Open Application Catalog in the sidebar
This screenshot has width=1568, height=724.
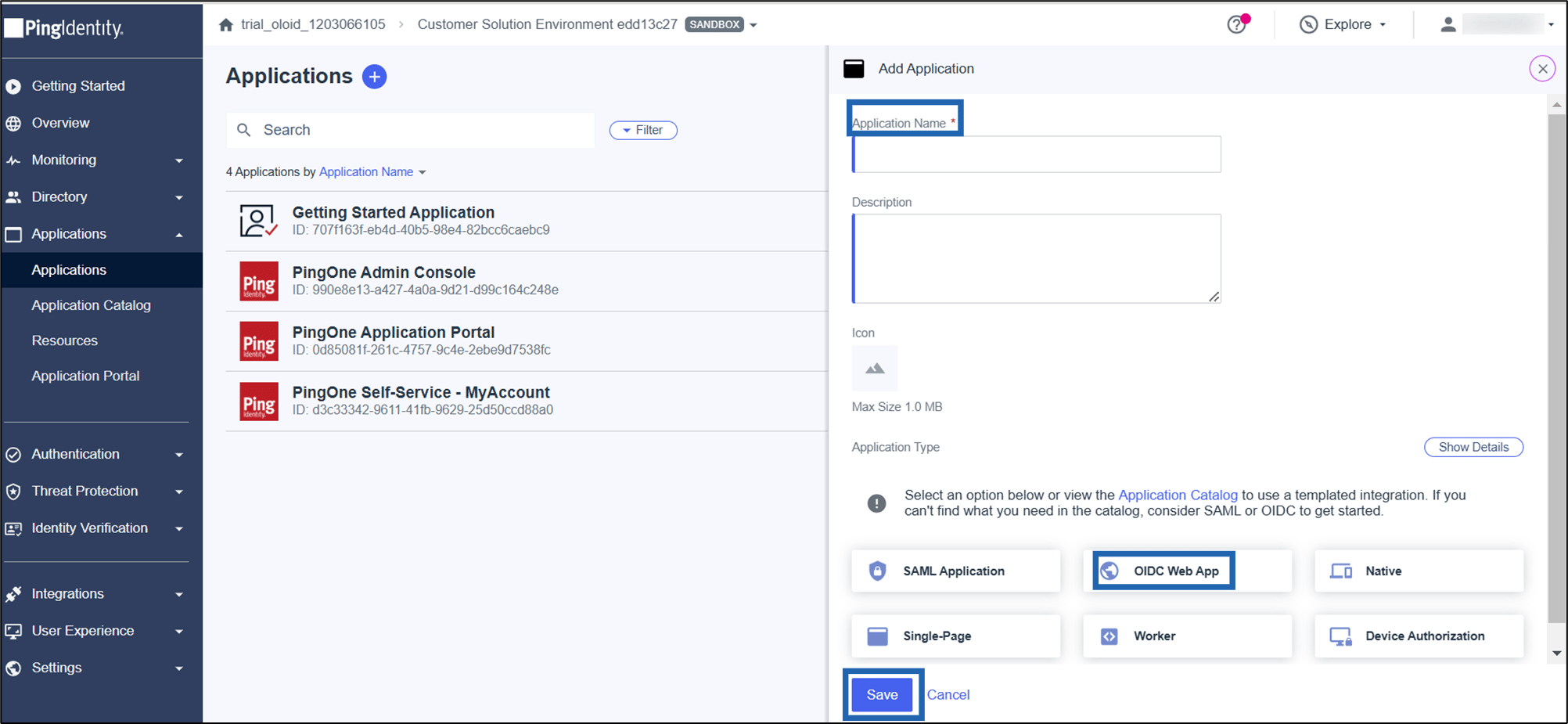point(92,305)
